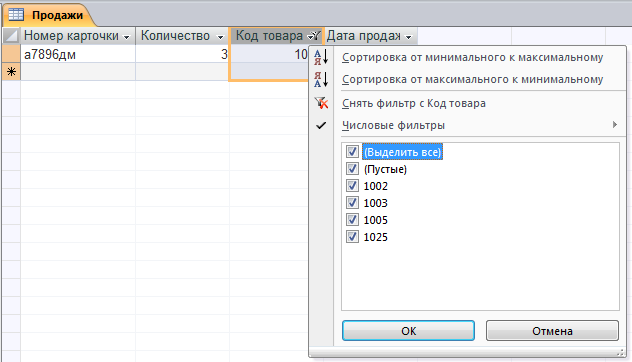Click the empty Номер карточки cell in new row
Image resolution: width=632 pixels, height=362 pixels.
point(78,72)
